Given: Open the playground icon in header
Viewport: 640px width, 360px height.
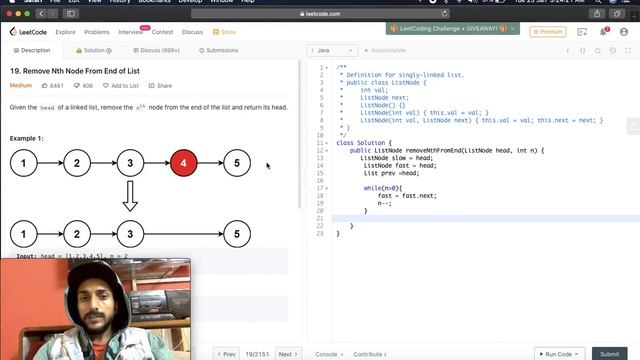Looking at the screenshot, I should pos(582,32).
